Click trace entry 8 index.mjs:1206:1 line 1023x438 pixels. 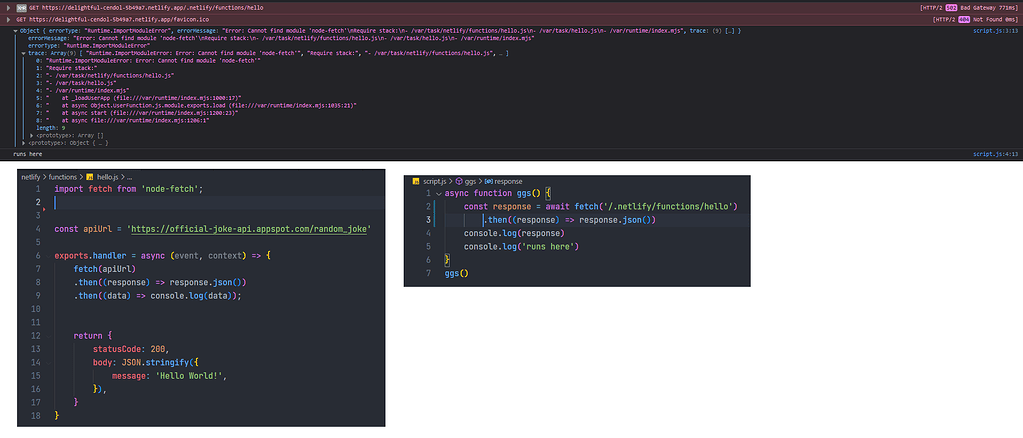coord(123,120)
